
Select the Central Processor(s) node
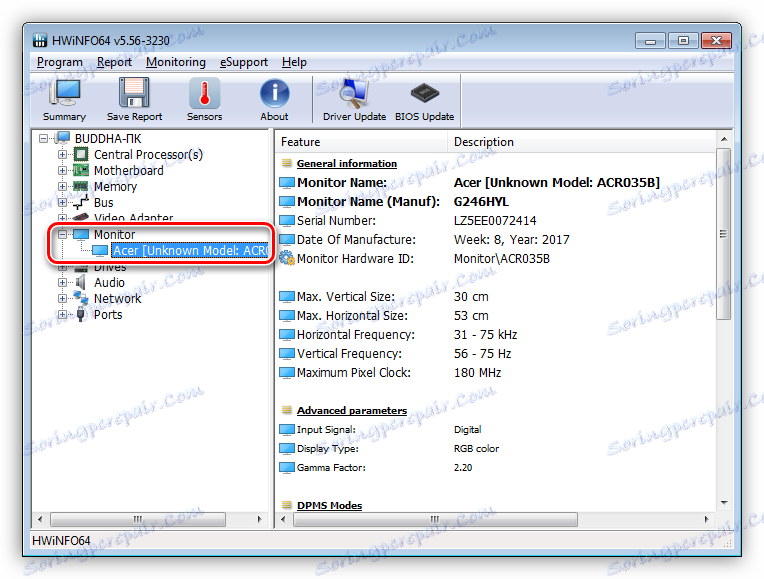(x=148, y=154)
